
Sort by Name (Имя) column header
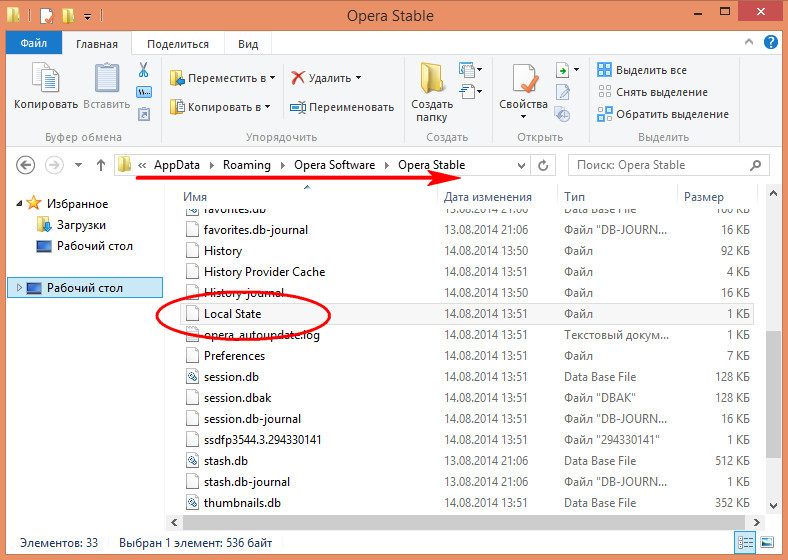coord(194,197)
